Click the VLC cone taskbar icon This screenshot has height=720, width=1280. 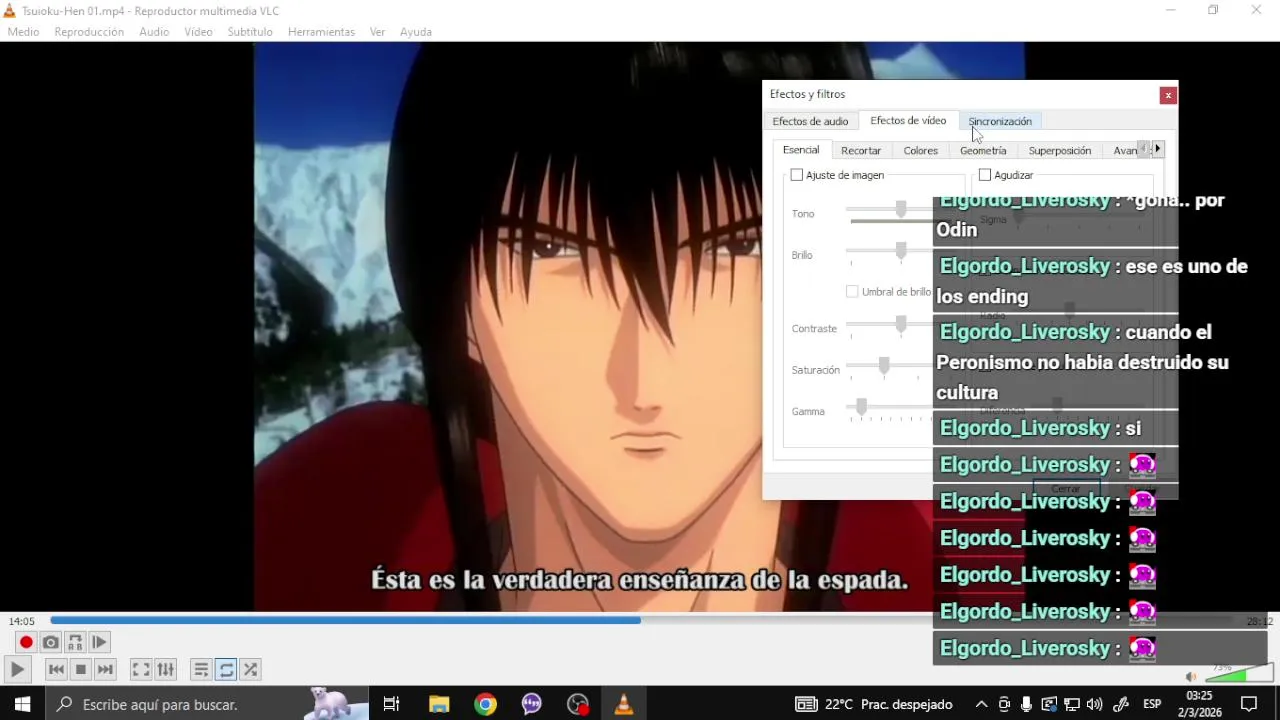coord(624,704)
